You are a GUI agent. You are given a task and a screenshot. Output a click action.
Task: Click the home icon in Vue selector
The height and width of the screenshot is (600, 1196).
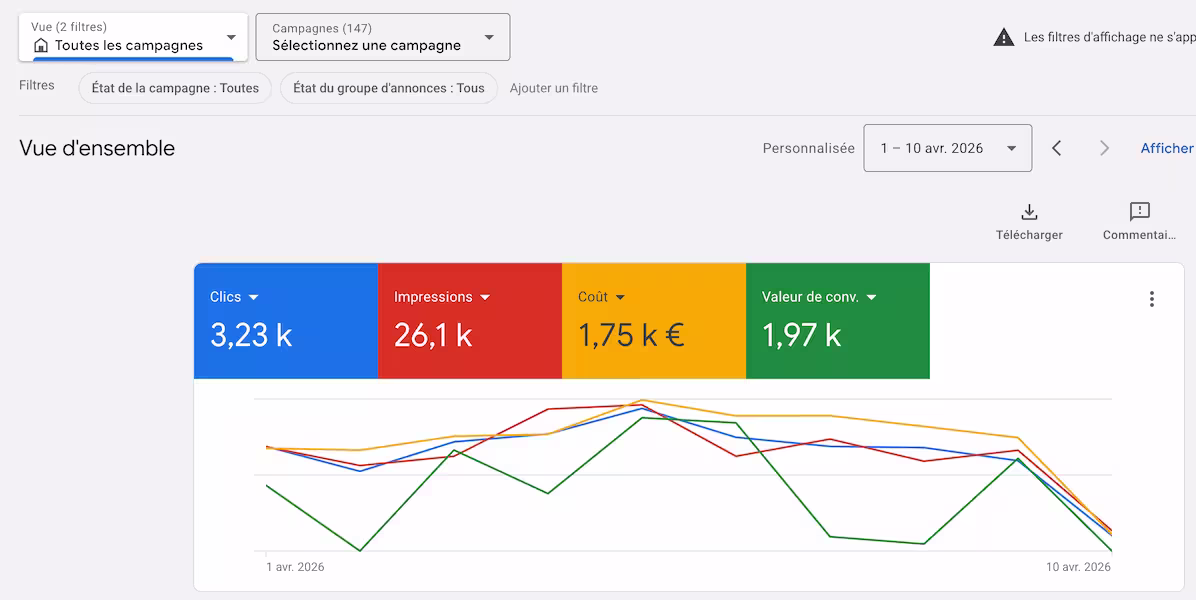click(41, 45)
